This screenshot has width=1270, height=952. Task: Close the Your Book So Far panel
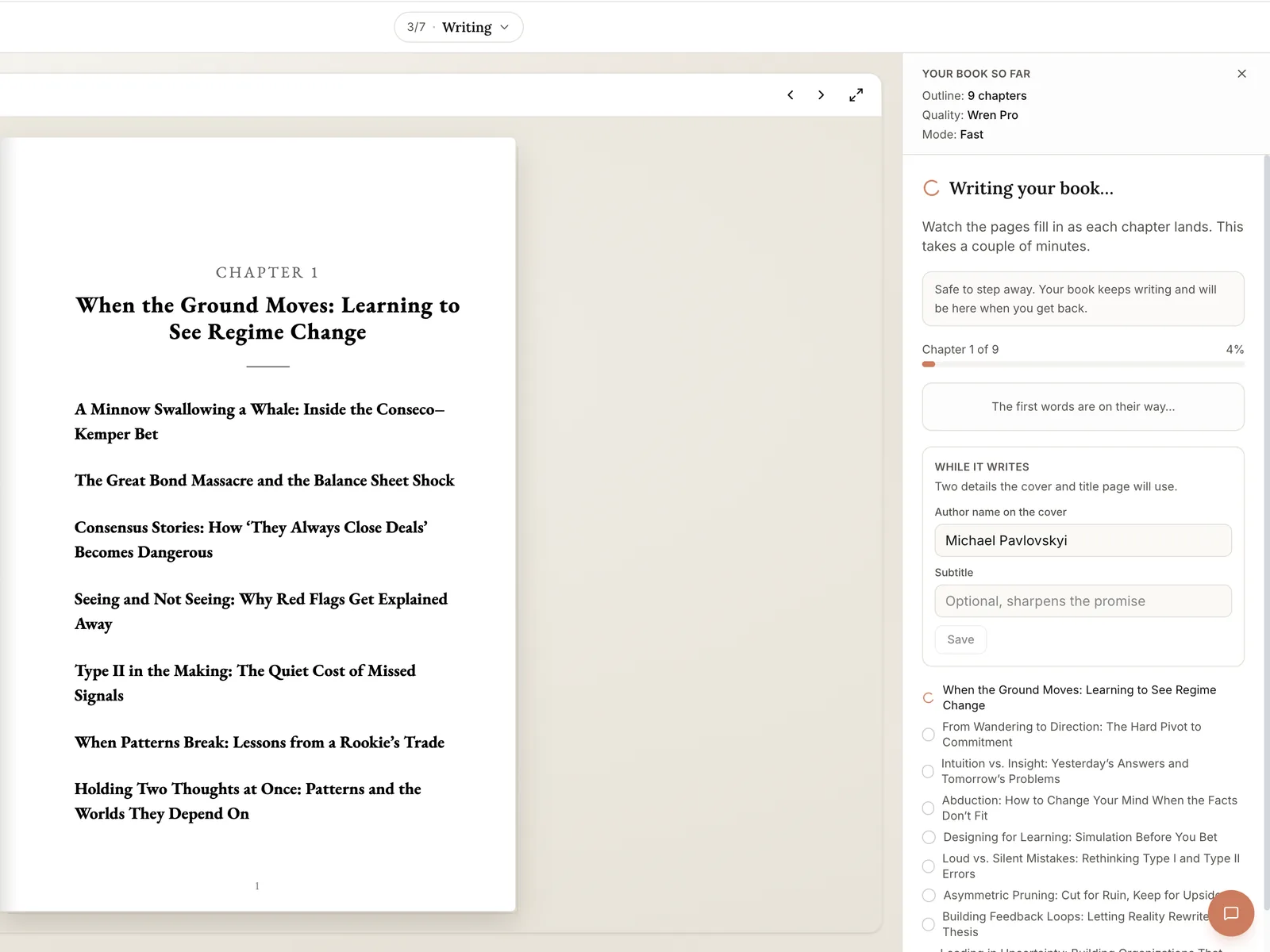pos(1241,74)
